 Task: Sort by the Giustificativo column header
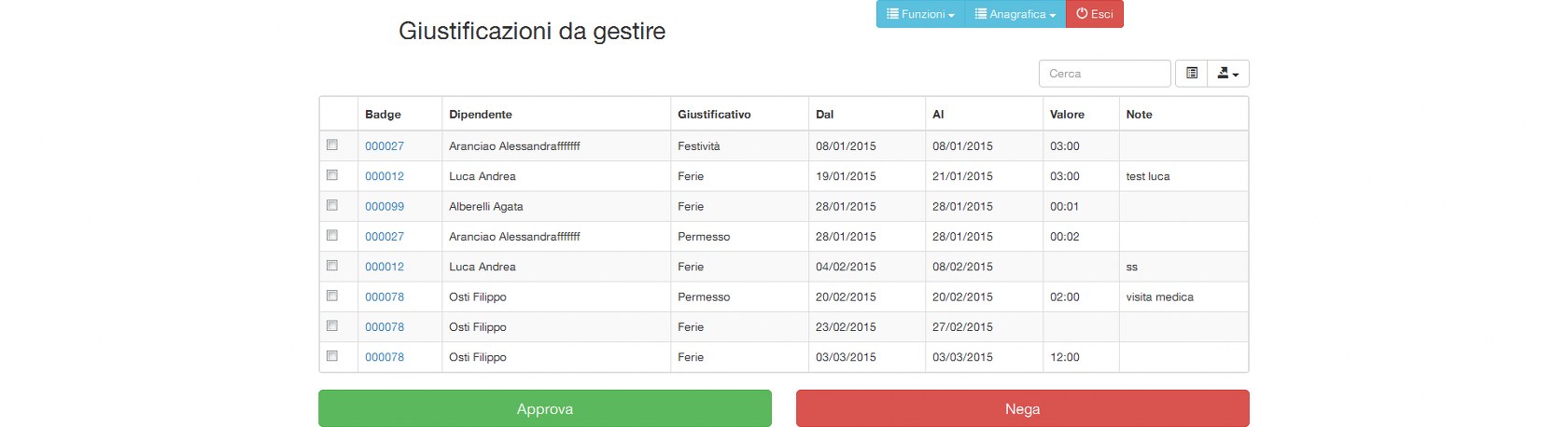click(714, 115)
